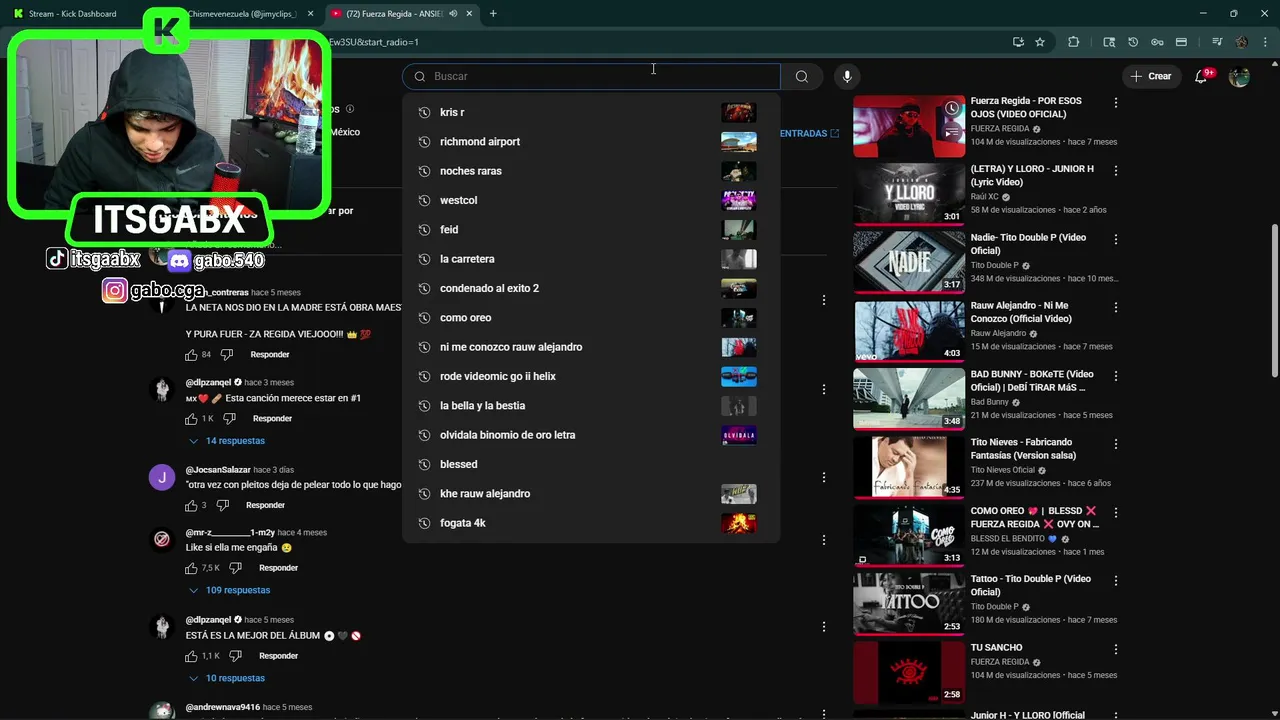Open options for Y LLORO lyric video
1280x720 pixels.
click(1116, 171)
